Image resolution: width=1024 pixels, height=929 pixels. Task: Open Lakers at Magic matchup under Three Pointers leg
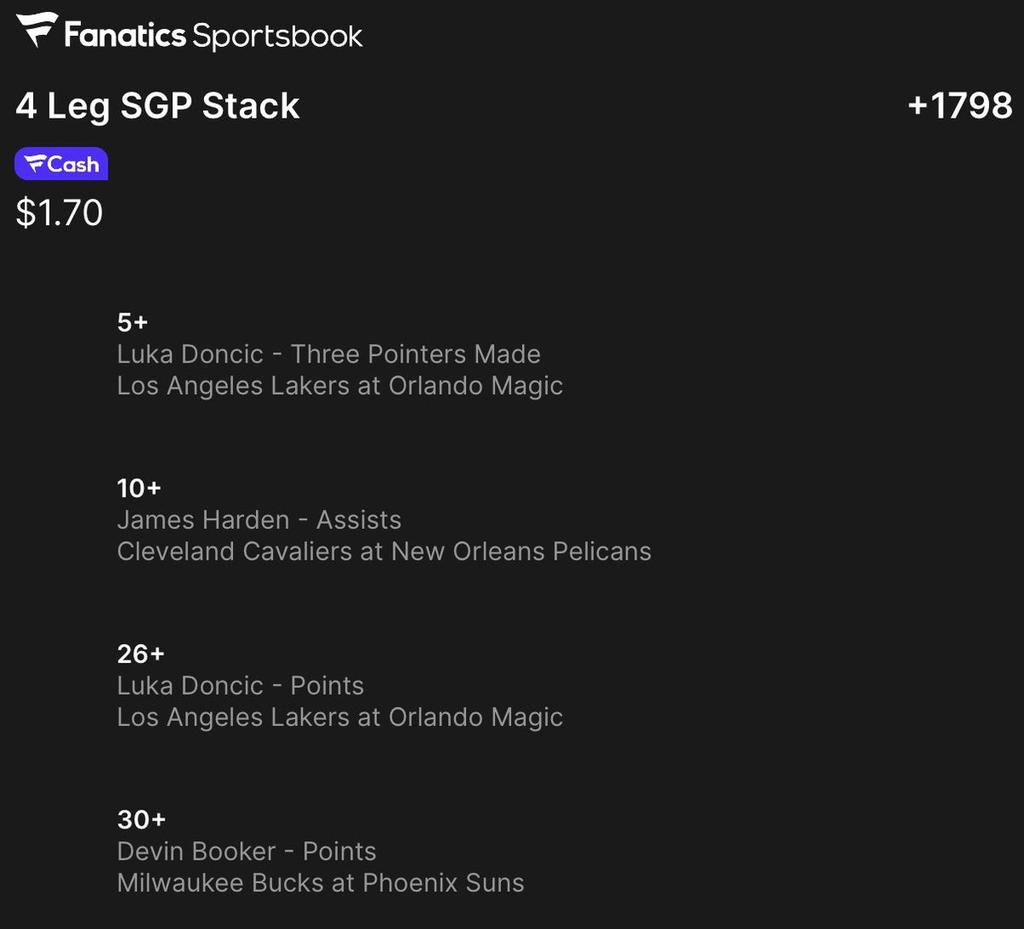coord(339,386)
